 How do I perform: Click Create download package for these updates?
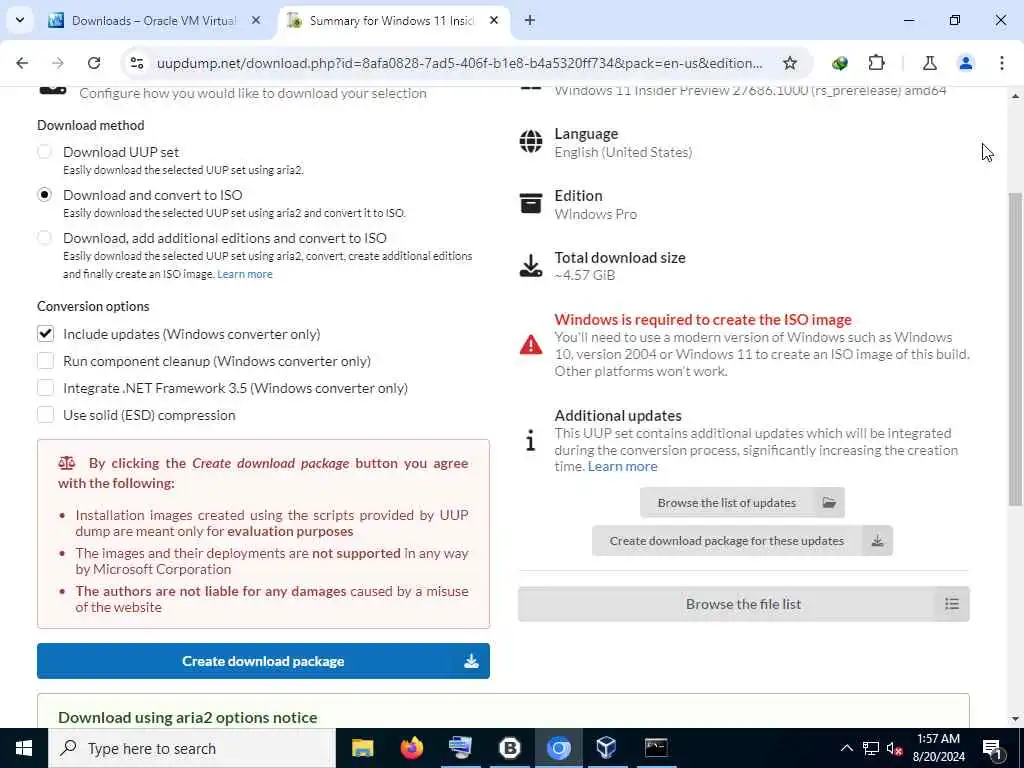[742, 541]
